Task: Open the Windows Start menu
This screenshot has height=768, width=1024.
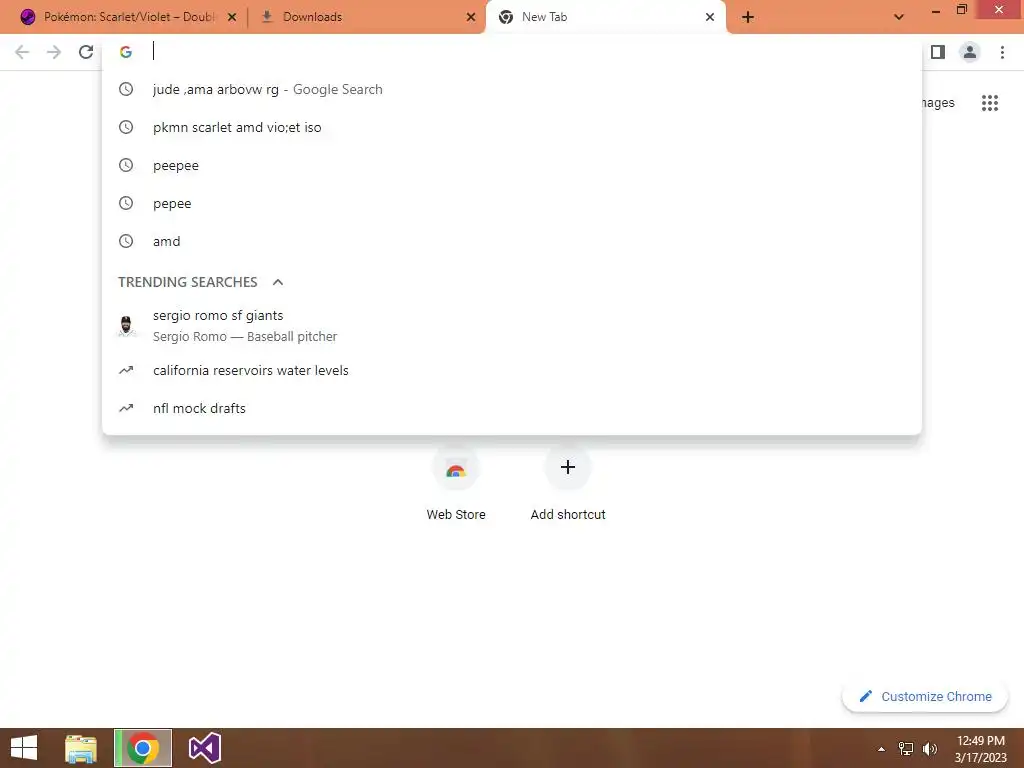Action: (x=24, y=748)
